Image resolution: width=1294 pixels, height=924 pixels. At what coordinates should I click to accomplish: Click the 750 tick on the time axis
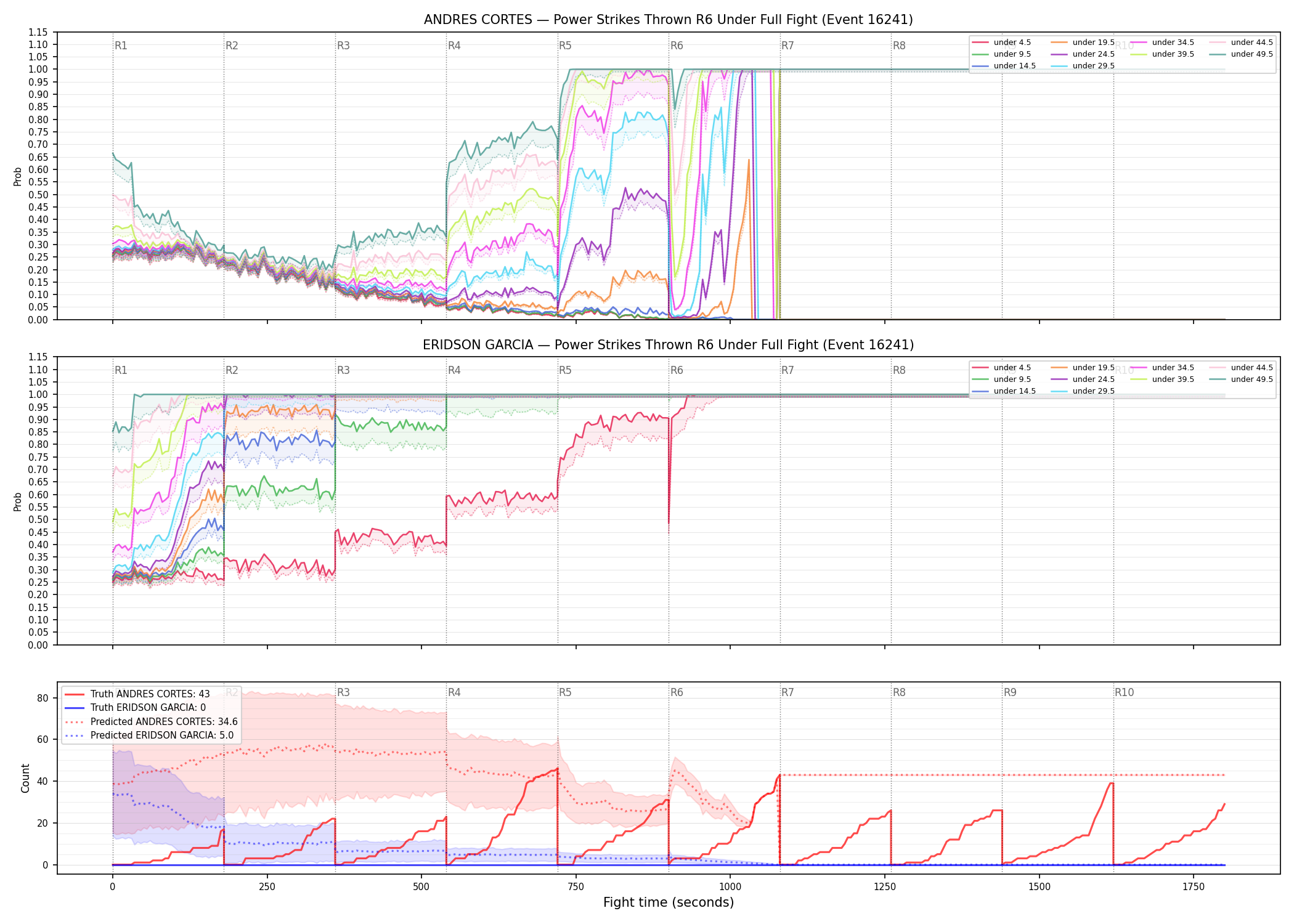[x=576, y=887]
